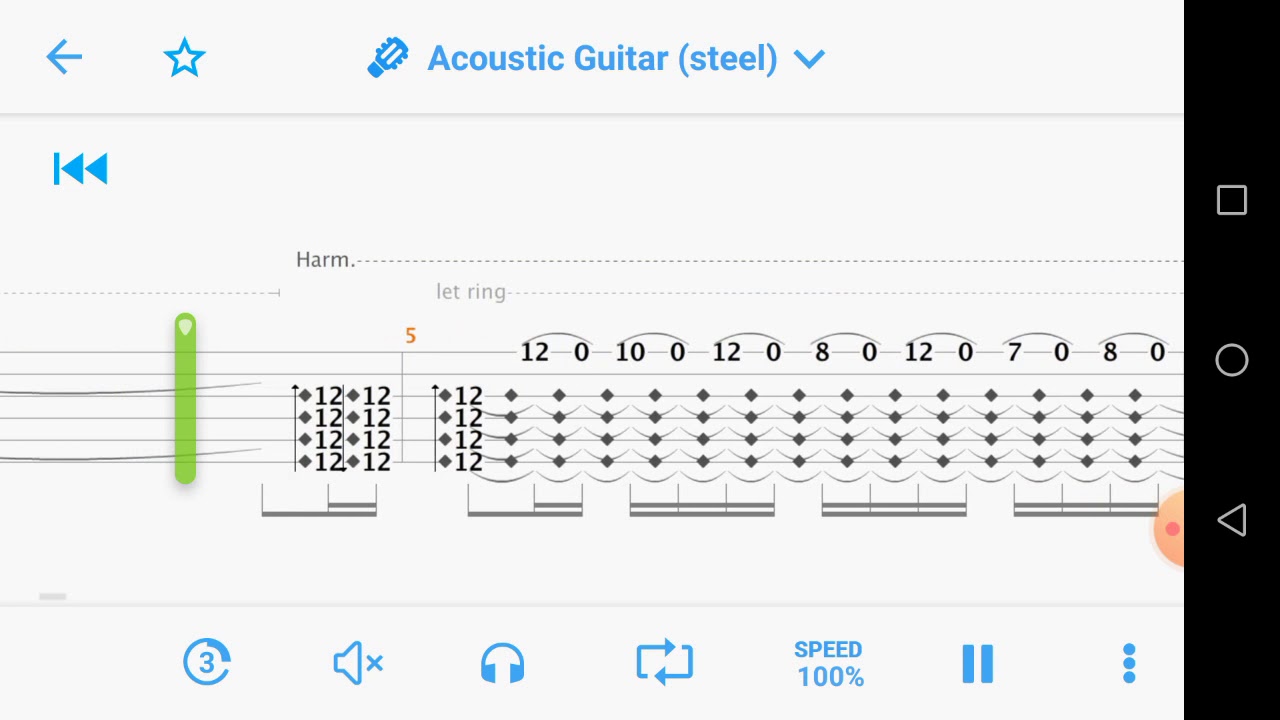Click the orange measure 5 number
Image resolution: width=1280 pixels, height=720 pixels.
click(410, 336)
